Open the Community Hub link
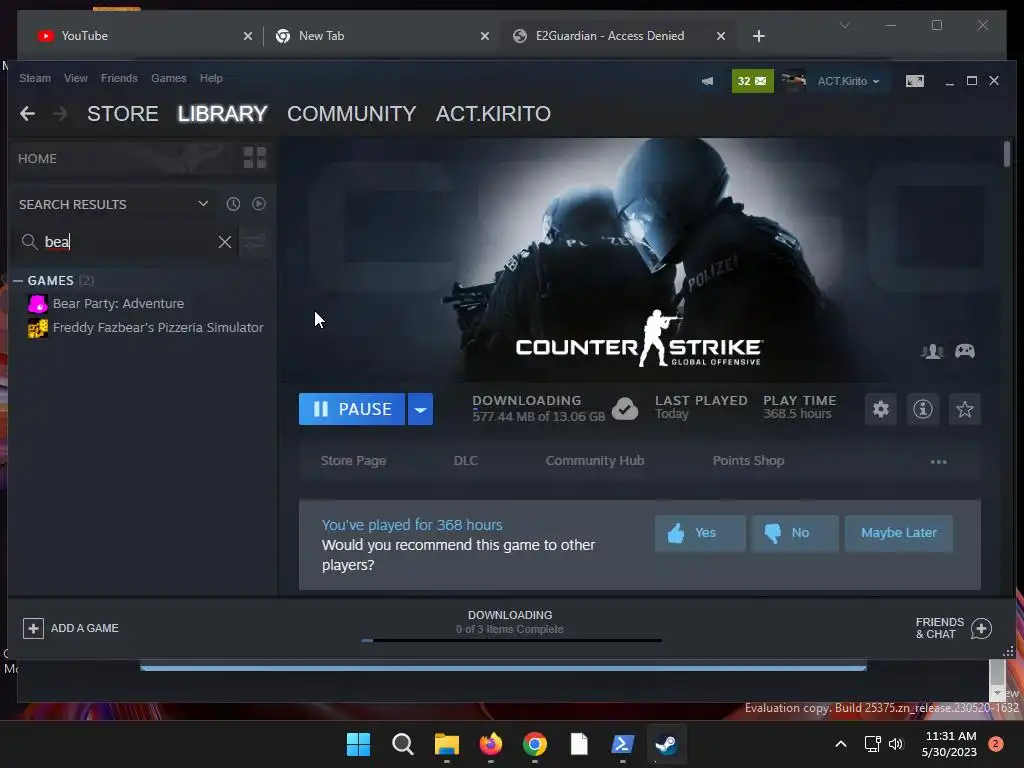This screenshot has height=768, width=1024. click(x=595, y=461)
